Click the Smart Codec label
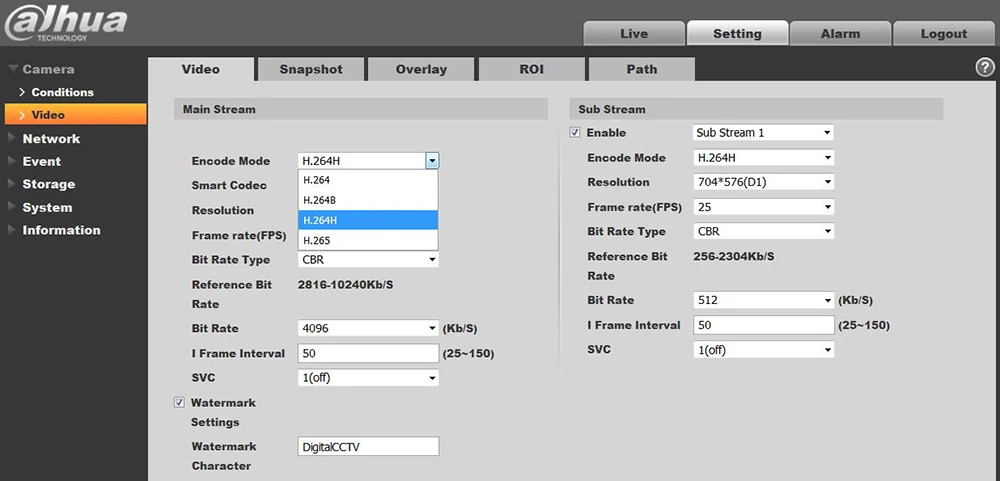This screenshot has height=481, width=1000. coord(229,185)
